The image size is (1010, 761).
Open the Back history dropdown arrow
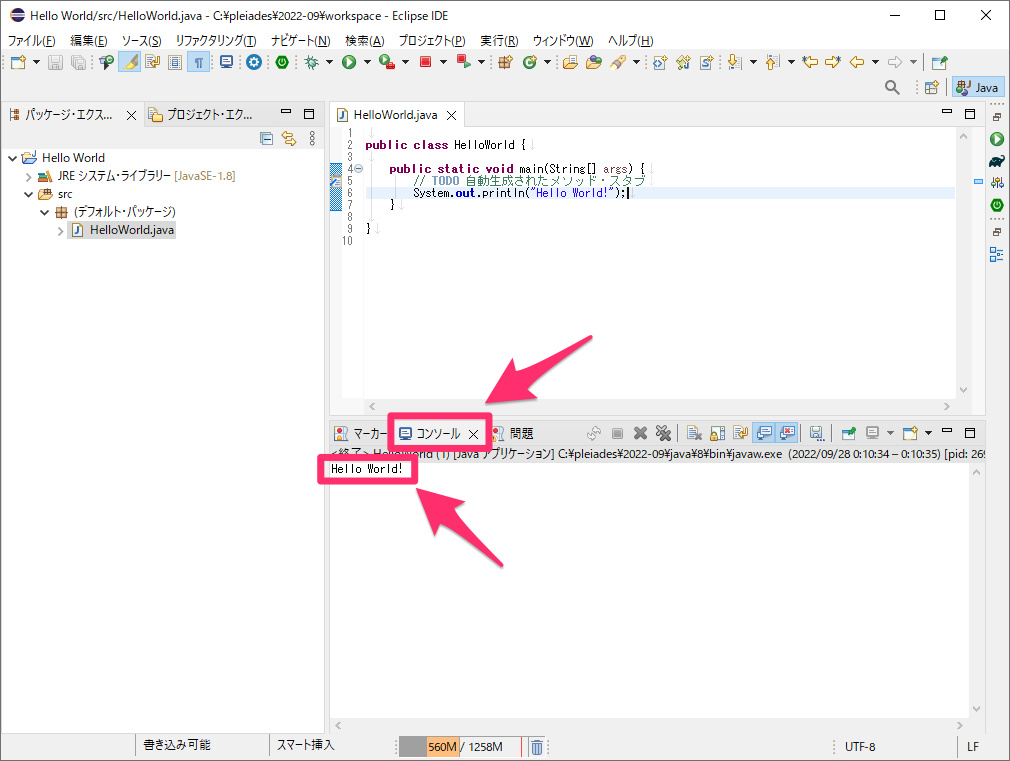(x=875, y=63)
